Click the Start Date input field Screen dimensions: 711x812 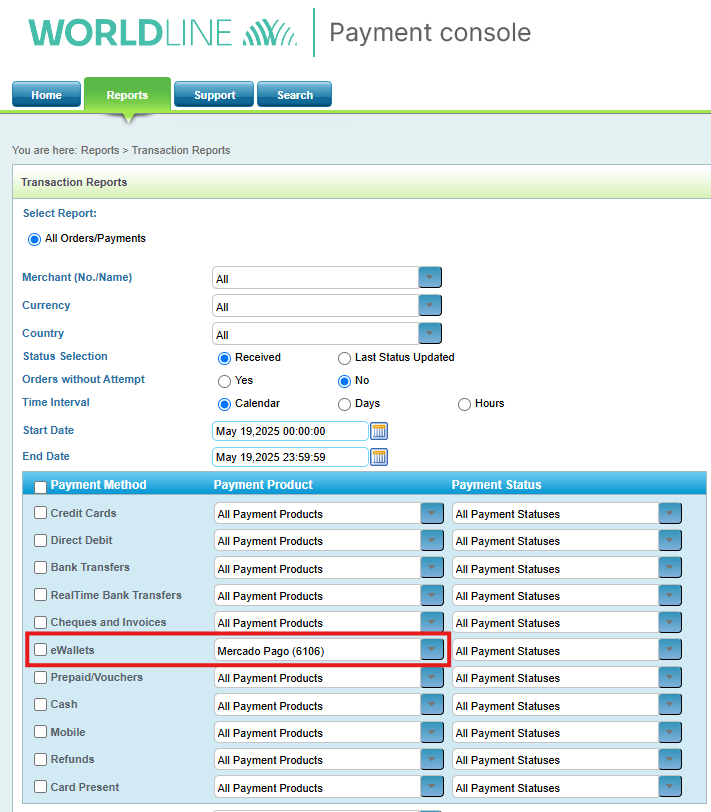pyautogui.click(x=290, y=431)
